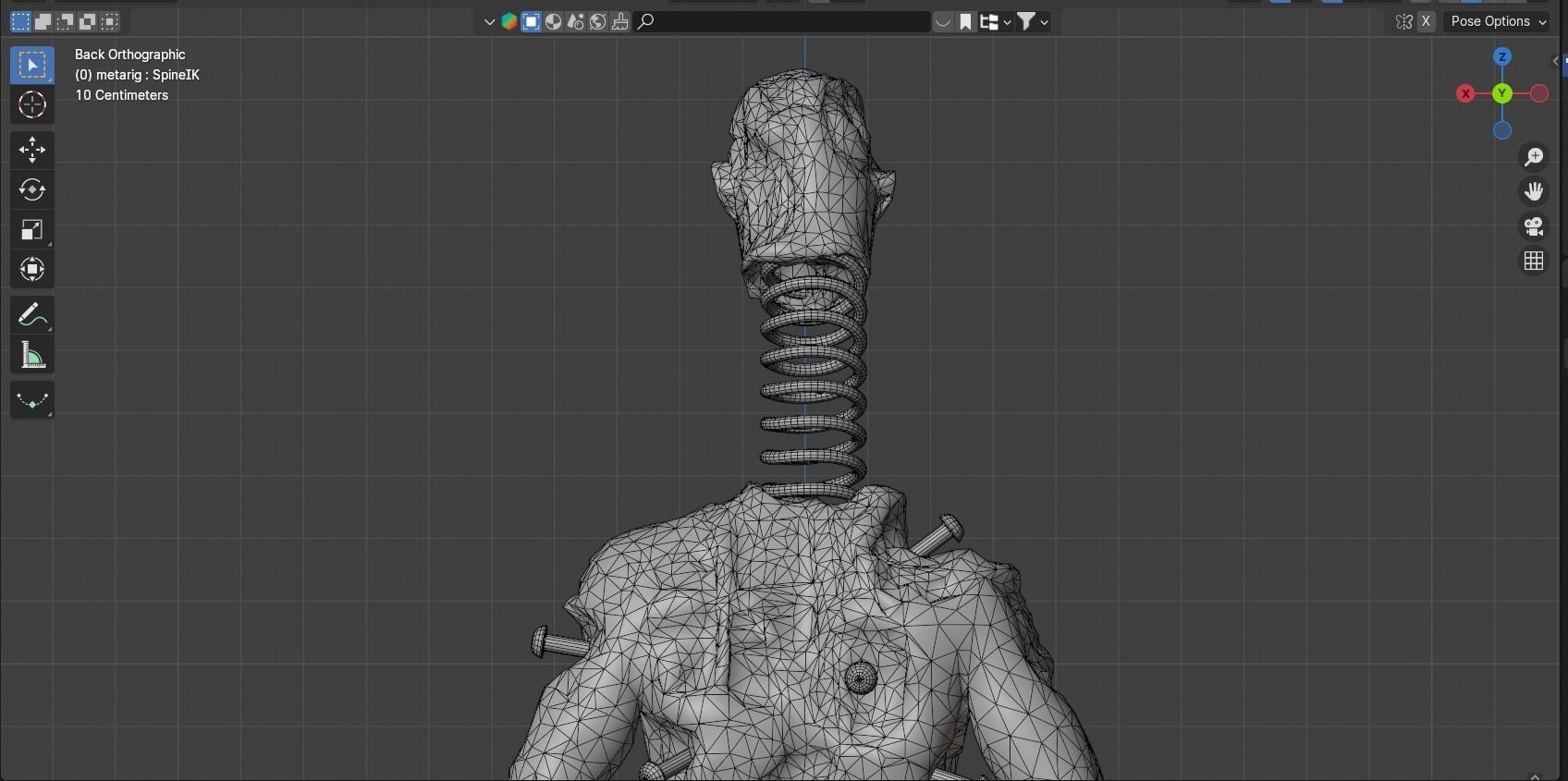Click the brush icon in the header
1568x781 pixels.
620,21
